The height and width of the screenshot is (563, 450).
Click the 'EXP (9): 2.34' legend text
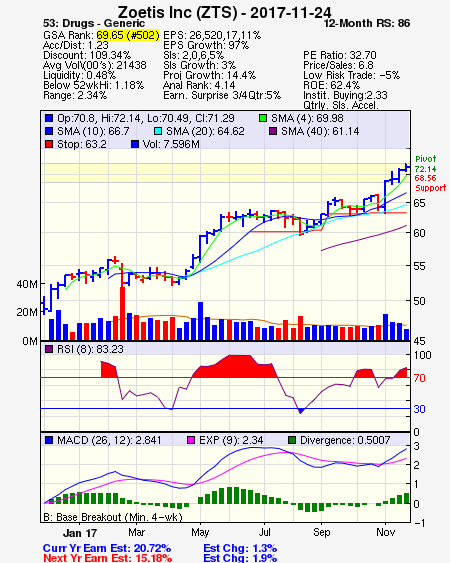[231, 440]
